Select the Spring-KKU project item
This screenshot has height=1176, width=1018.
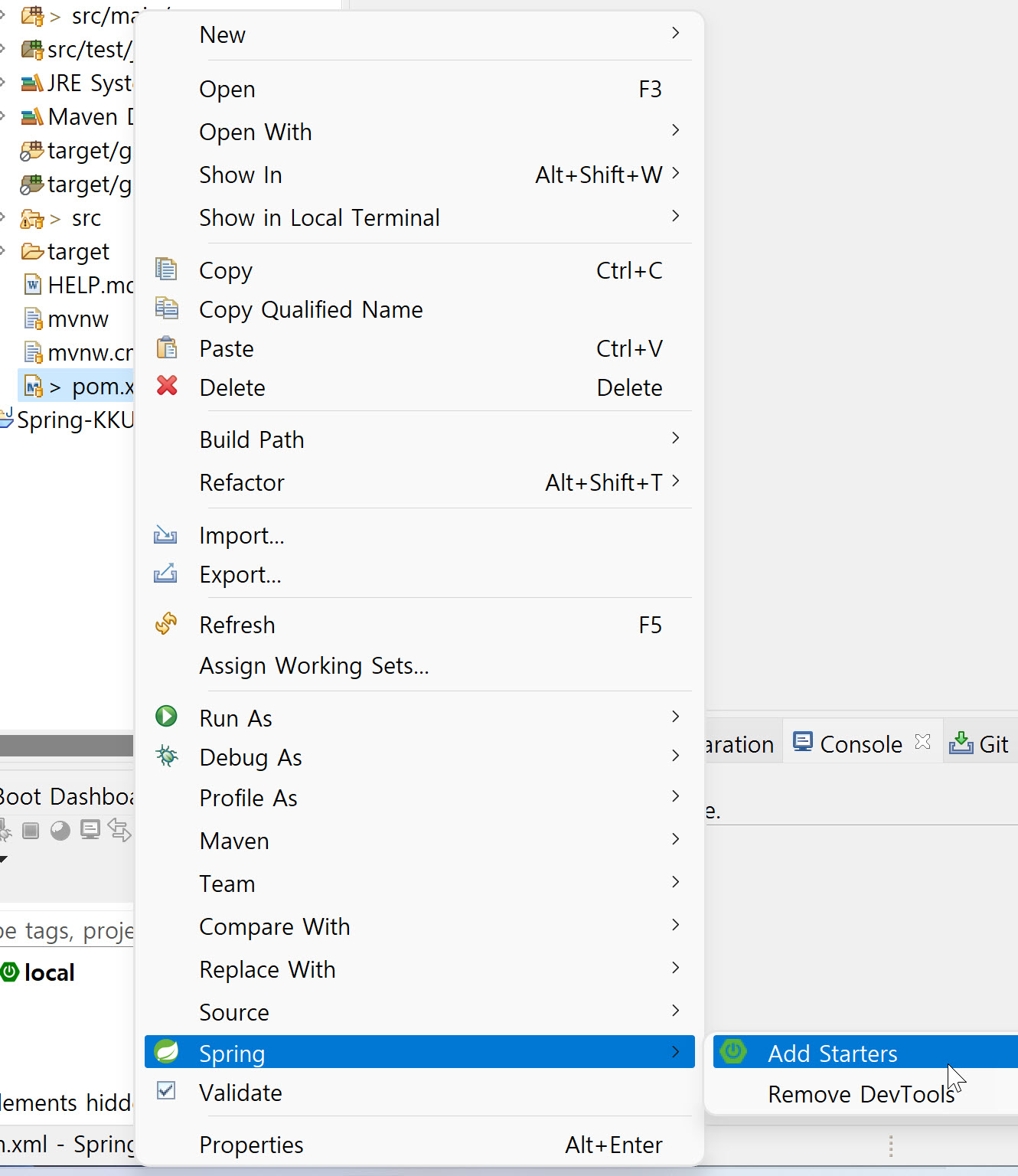(x=75, y=420)
